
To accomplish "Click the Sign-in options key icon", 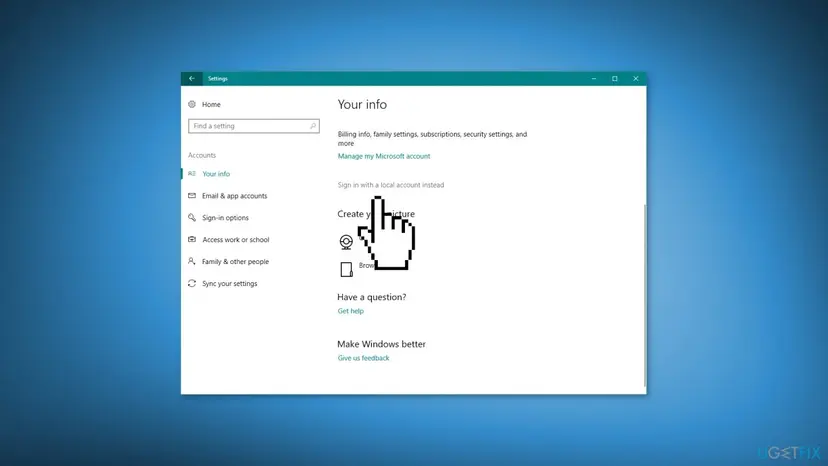I will tap(192, 218).
